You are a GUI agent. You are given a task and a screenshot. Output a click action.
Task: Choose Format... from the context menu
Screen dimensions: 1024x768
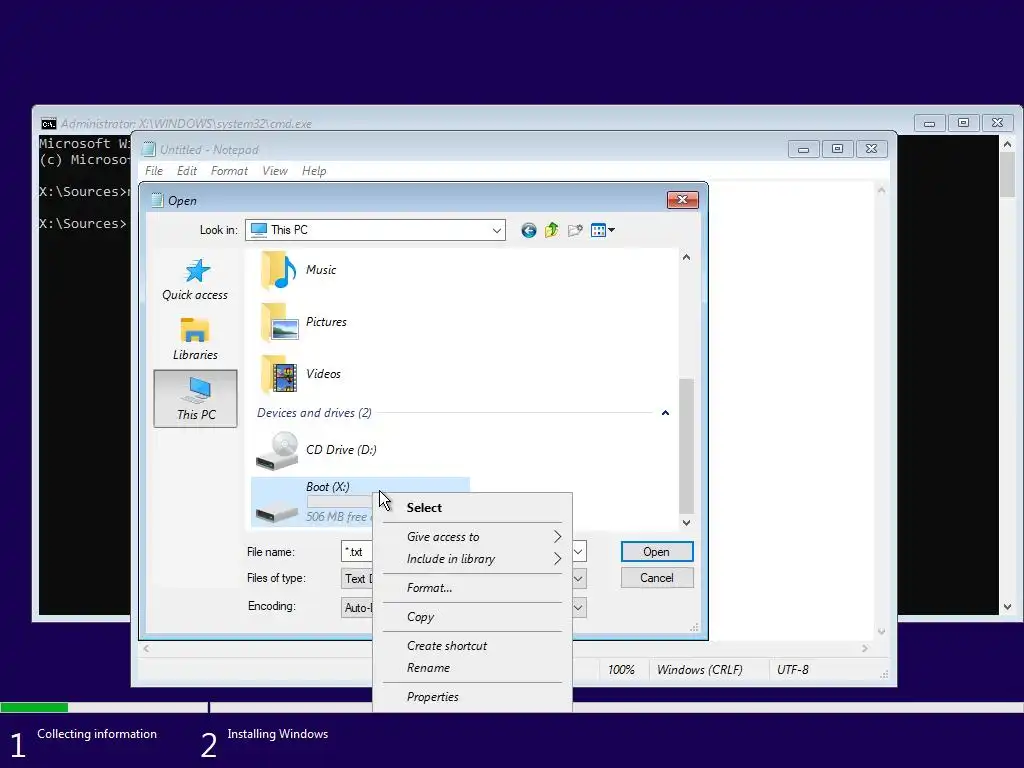472,588
